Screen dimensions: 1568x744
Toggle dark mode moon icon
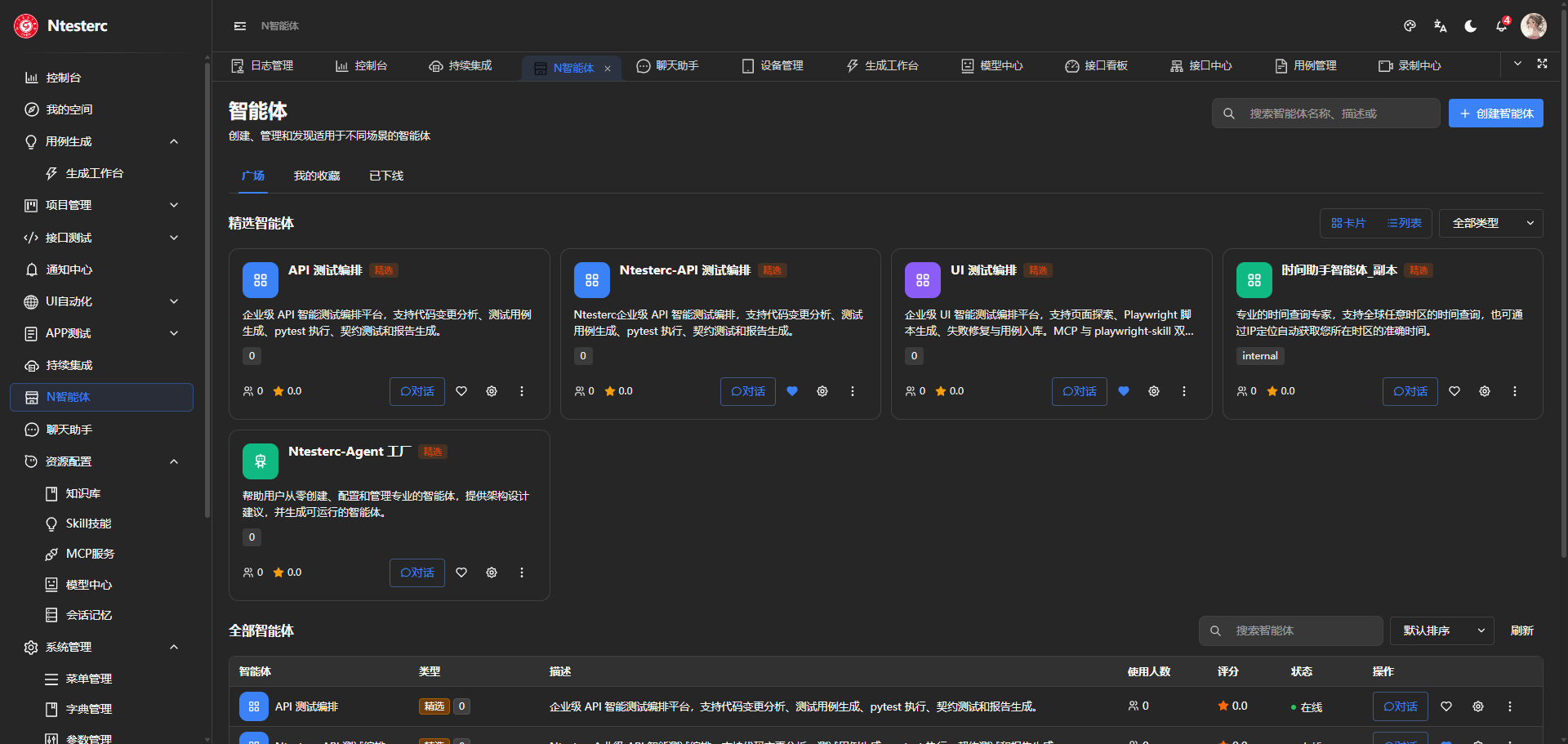click(x=1471, y=26)
